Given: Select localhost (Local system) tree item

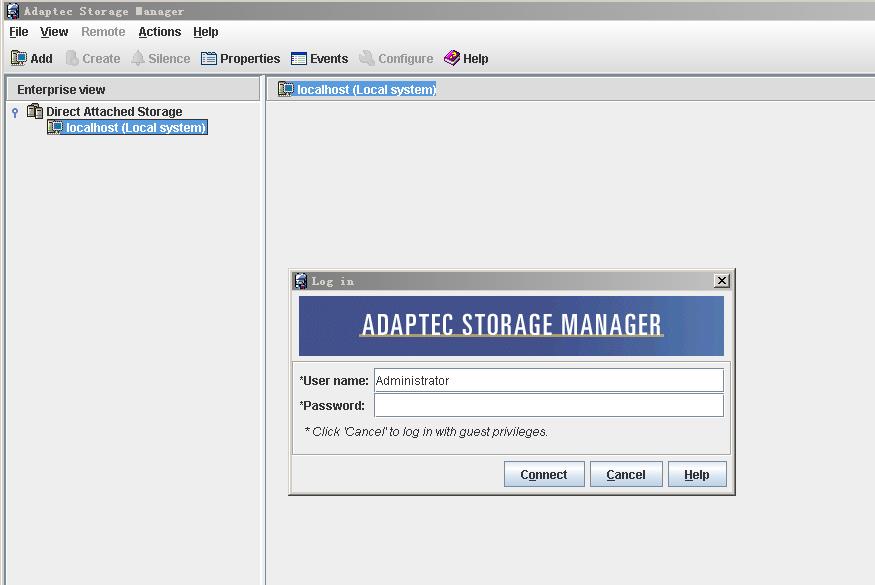Looking at the screenshot, I should coord(136,128).
